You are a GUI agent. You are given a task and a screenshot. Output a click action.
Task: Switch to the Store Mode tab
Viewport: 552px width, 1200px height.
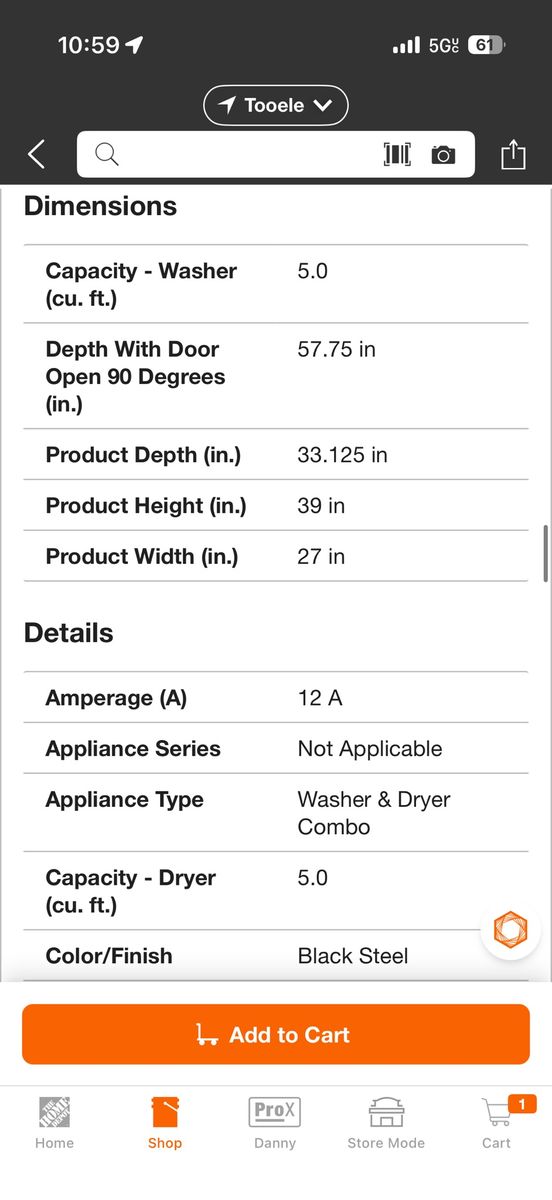click(x=386, y=1122)
